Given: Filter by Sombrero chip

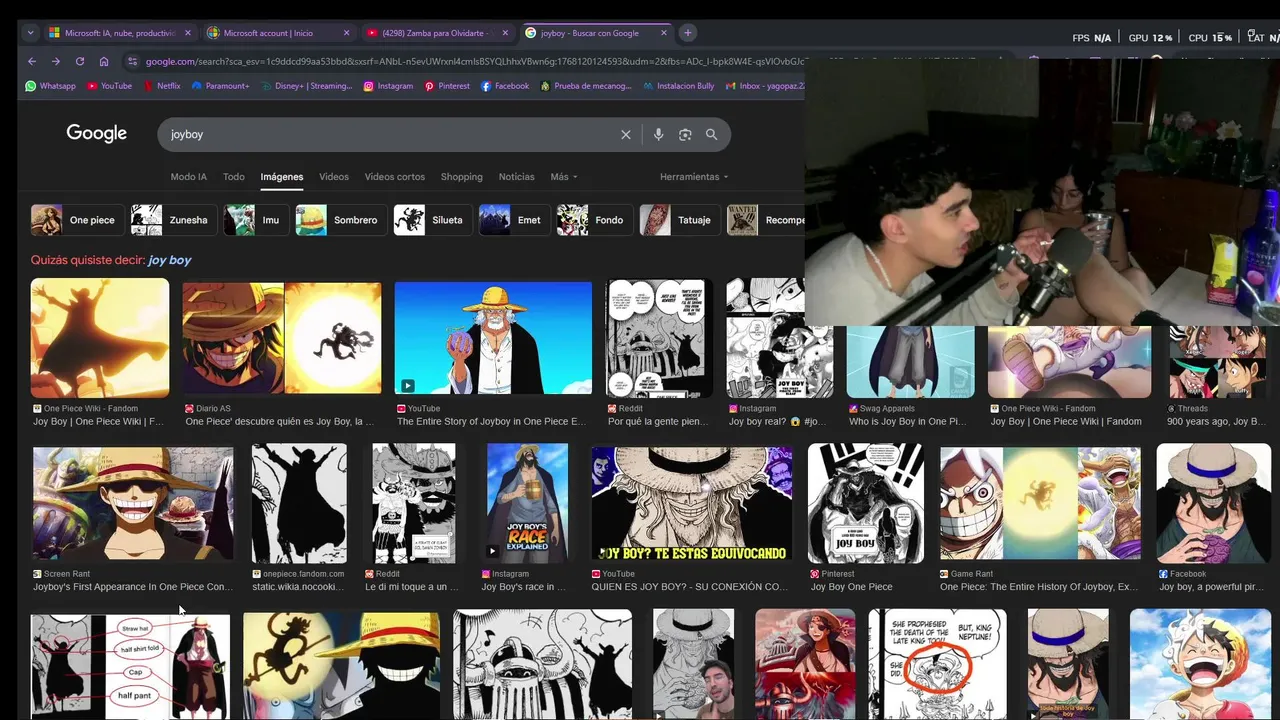Looking at the screenshot, I should (340, 220).
